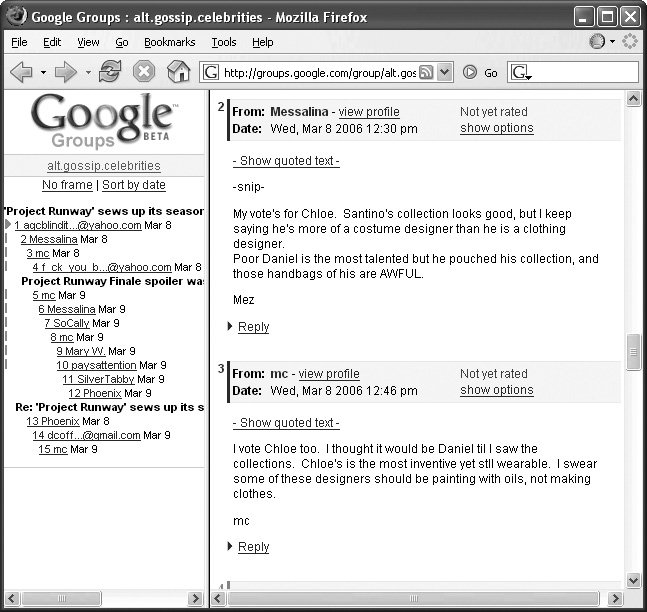The width and height of the screenshot is (647, 612).
Task: Open the address bar history dropdown
Action: tap(445, 72)
